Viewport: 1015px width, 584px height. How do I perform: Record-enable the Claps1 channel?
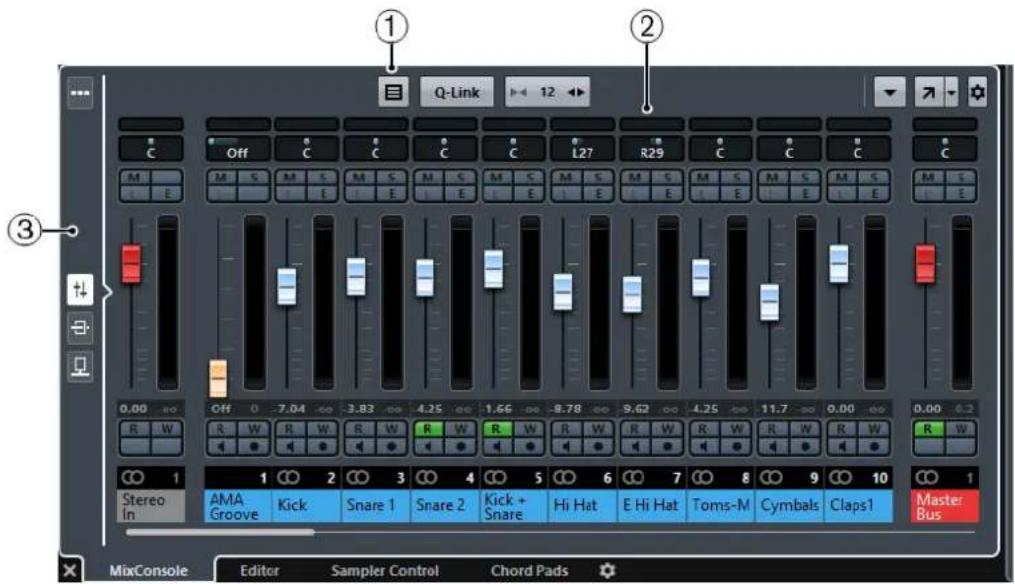coord(875,446)
